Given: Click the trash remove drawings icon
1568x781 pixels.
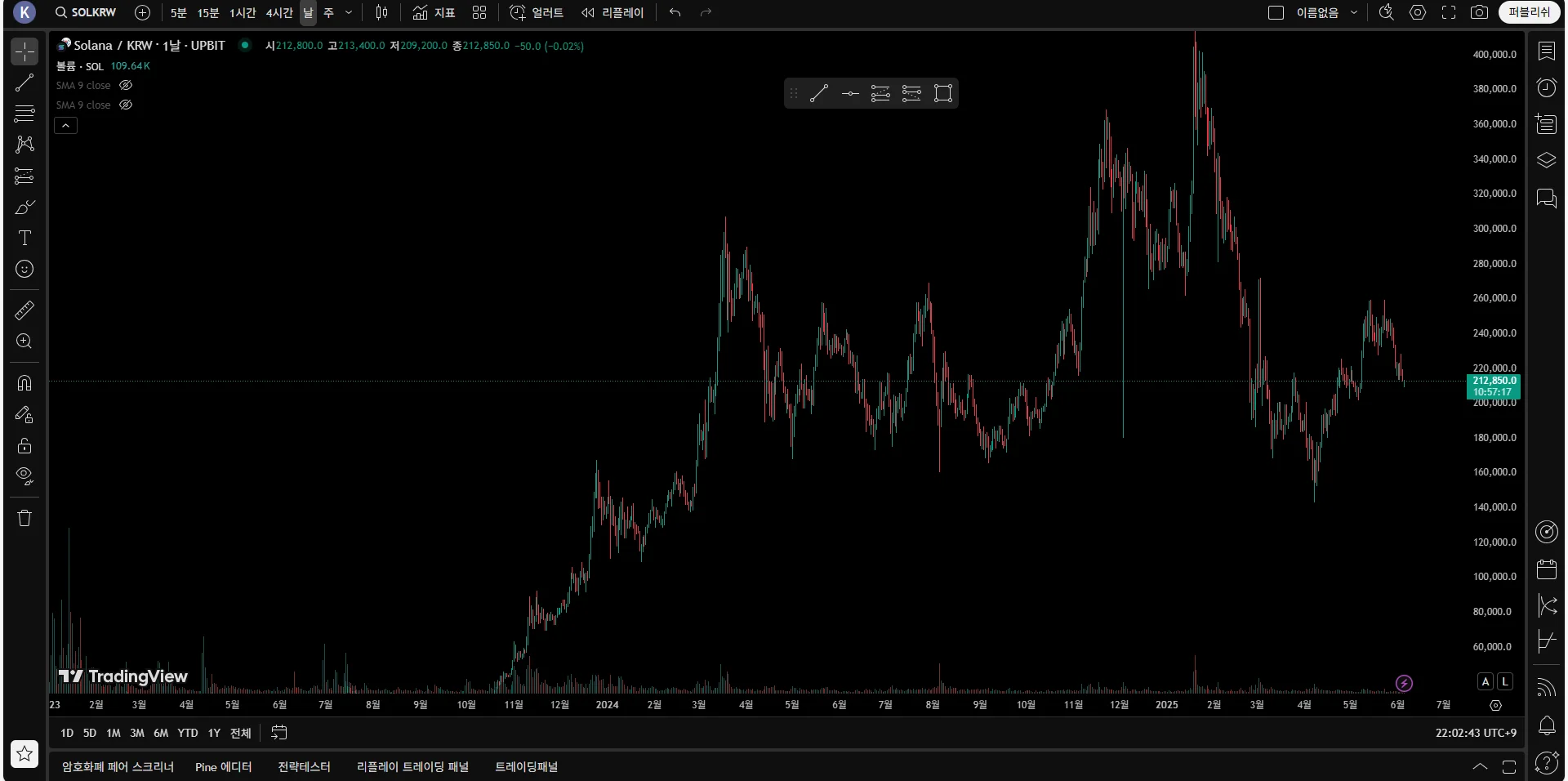Looking at the screenshot, I should [24, 518].
